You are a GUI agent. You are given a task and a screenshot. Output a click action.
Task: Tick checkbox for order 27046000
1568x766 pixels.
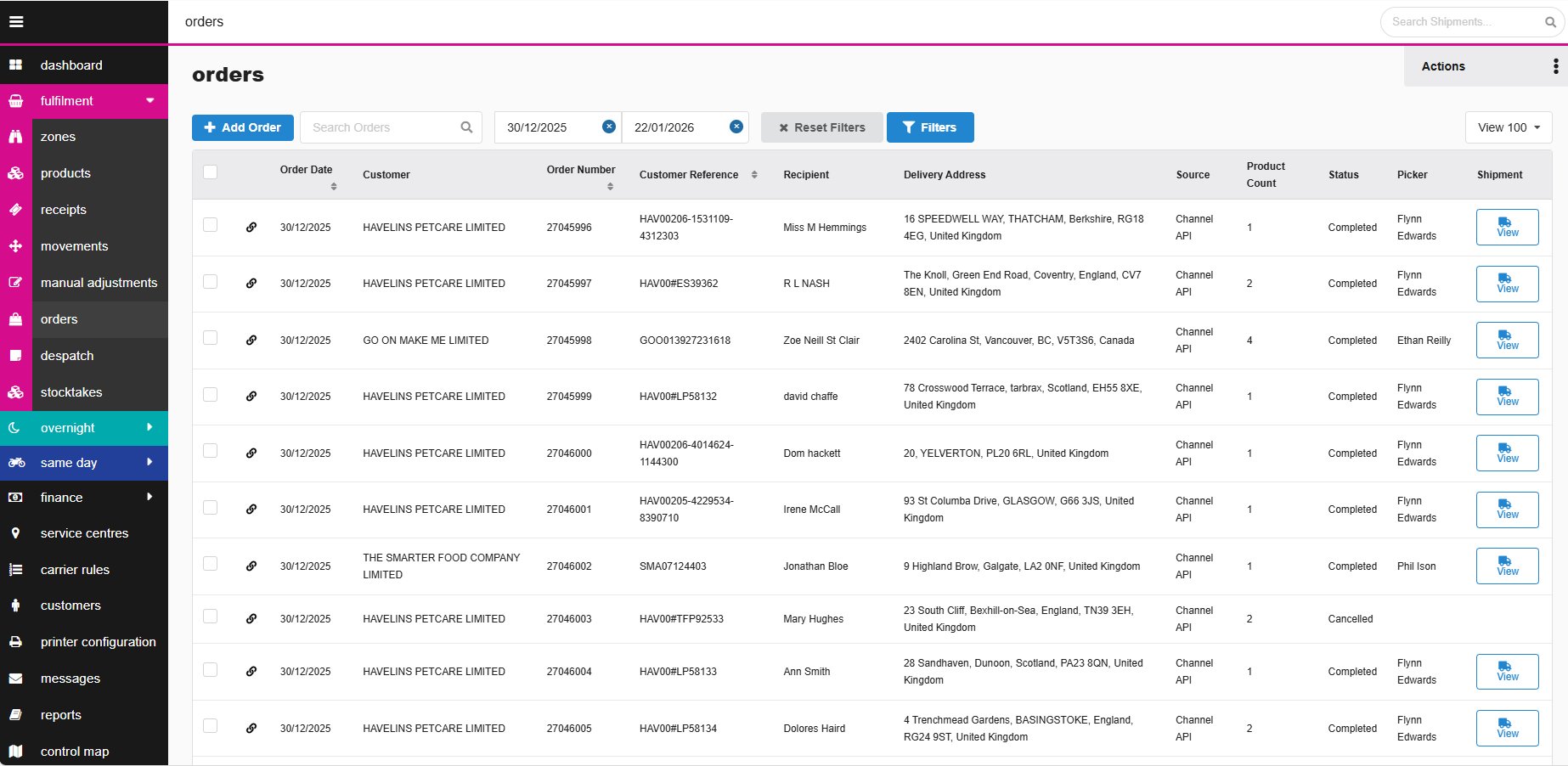211,451
